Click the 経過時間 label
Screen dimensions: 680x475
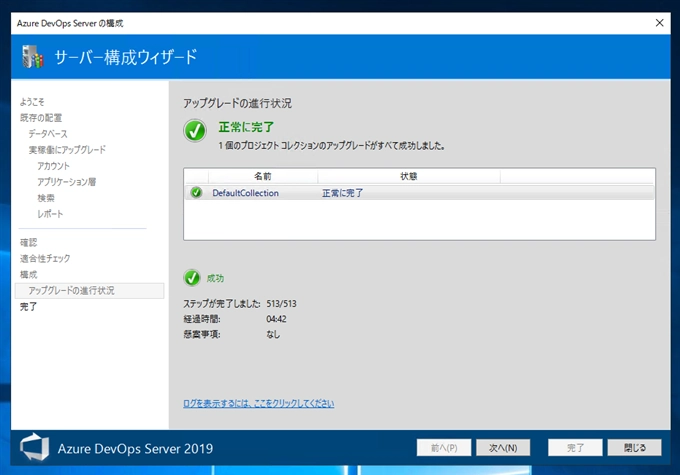coord(202,319)
